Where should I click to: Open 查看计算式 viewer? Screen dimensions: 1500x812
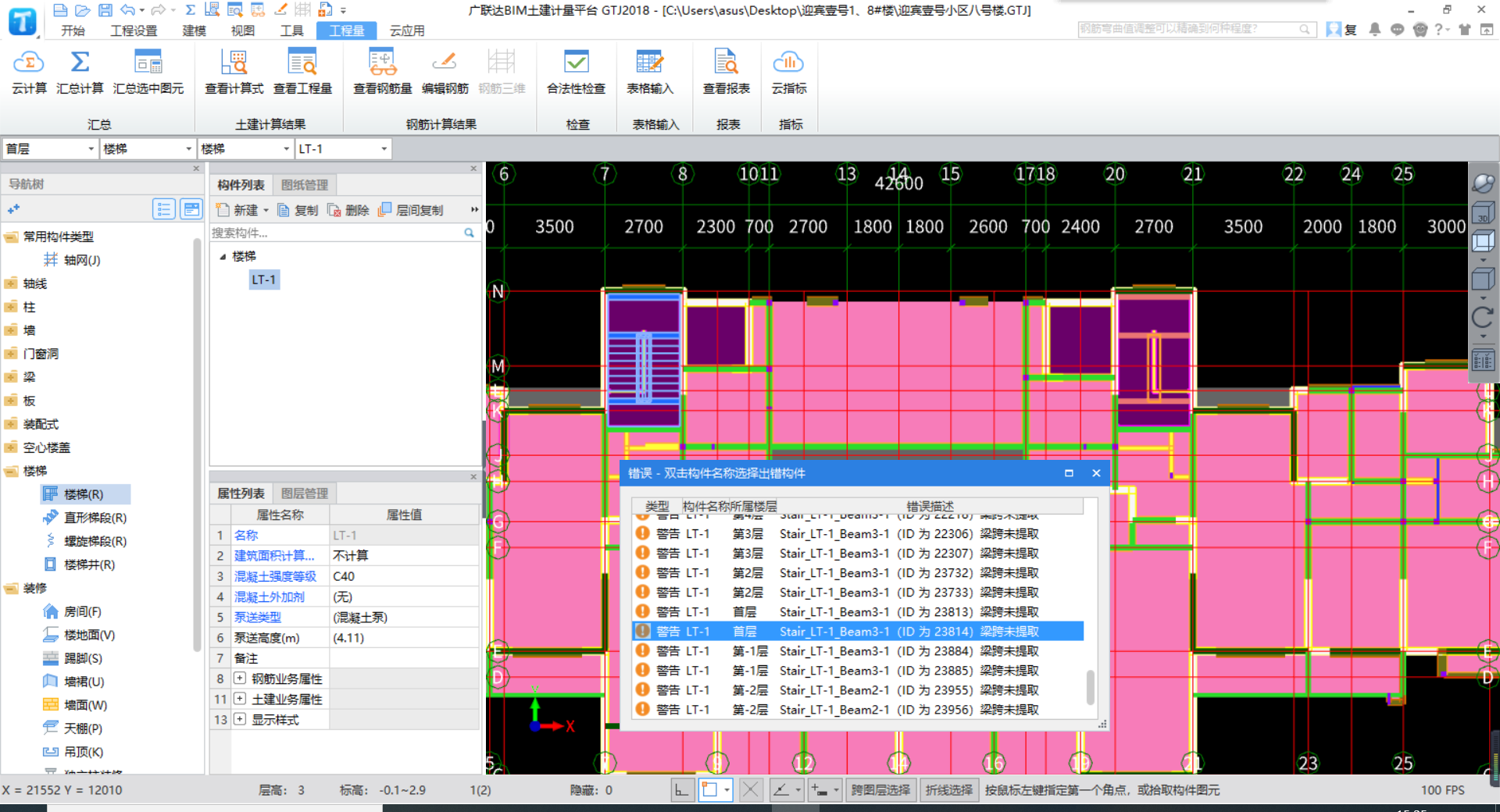point(234,72)
